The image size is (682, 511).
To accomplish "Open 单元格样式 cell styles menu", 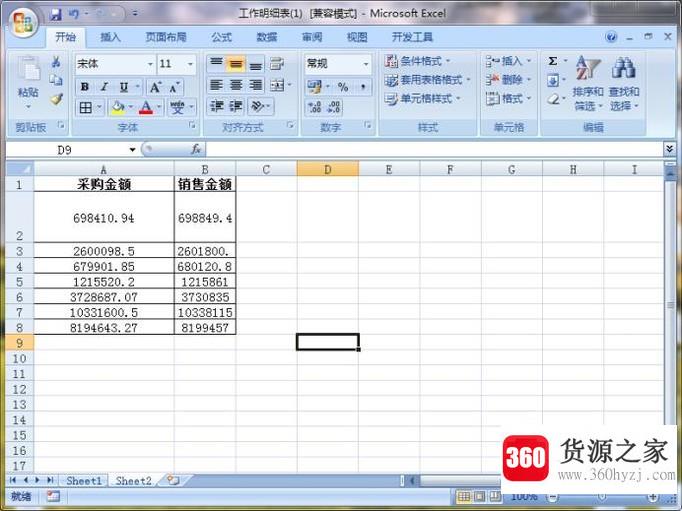I will pyautogui.click(x=422, y=99).
